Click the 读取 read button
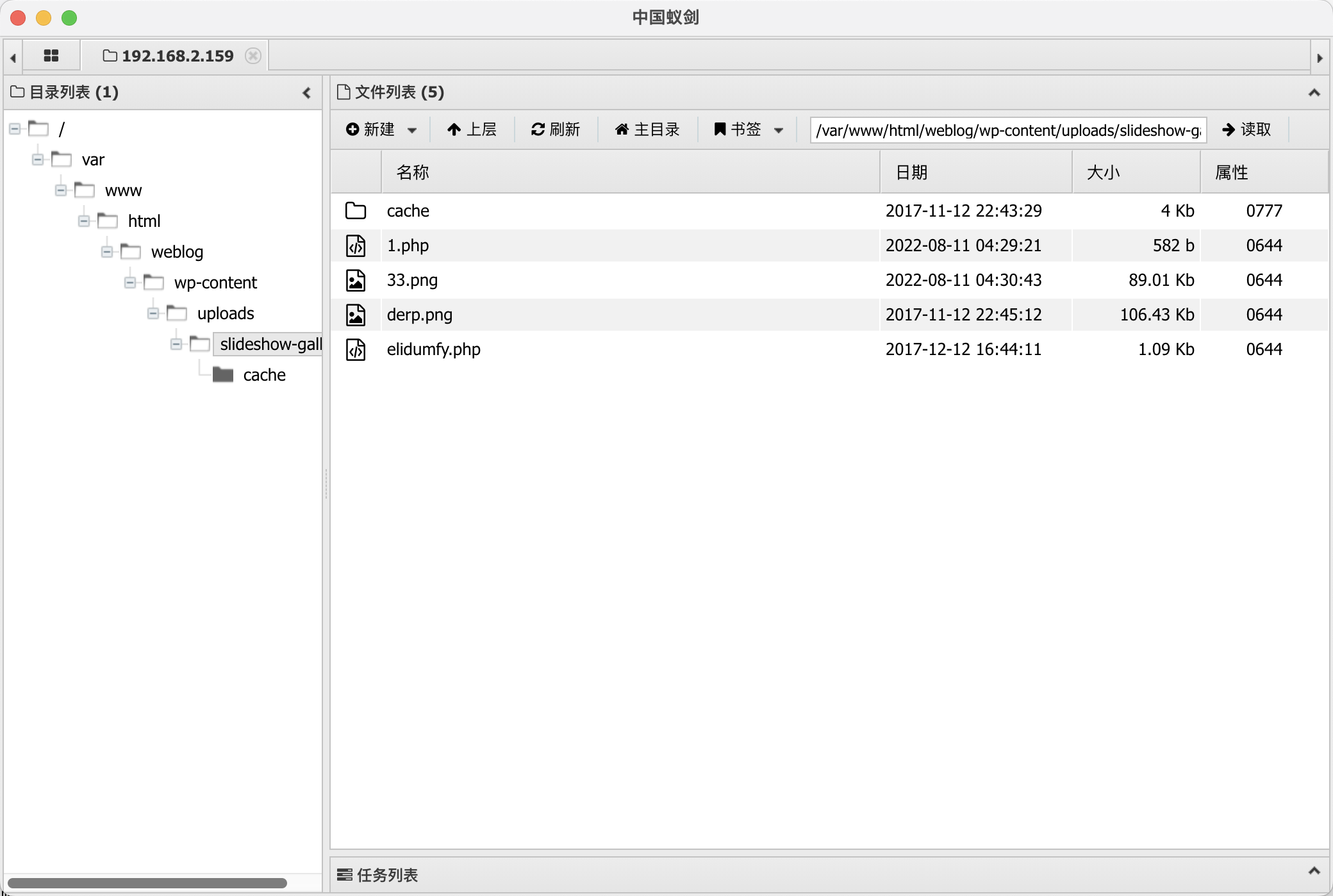Viewport: 1333px width, 896px height. point(1246,129)
